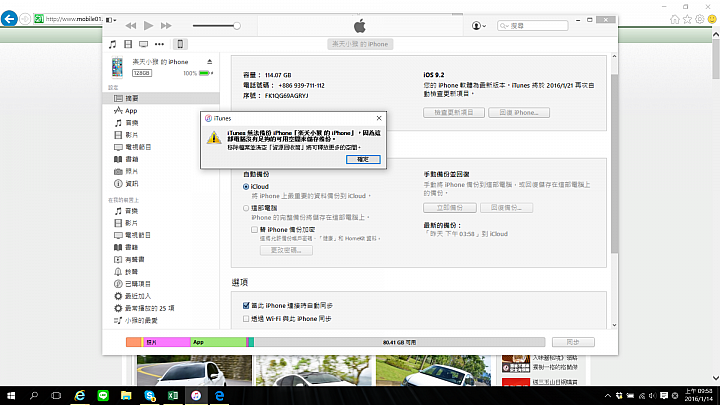Click the audiobooks icon 有聲書
The width and height of the screenshot is (720, 405).
[118, 259]
